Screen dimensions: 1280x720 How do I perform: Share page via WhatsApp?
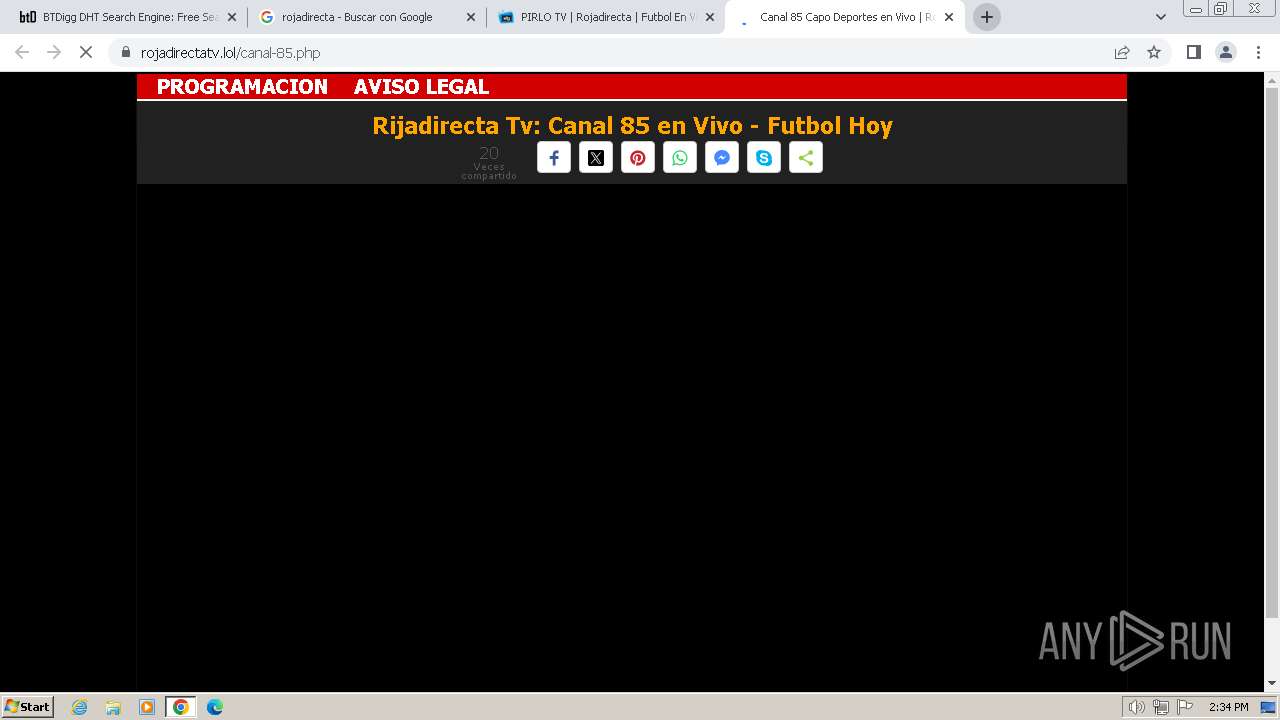(680, 158)
